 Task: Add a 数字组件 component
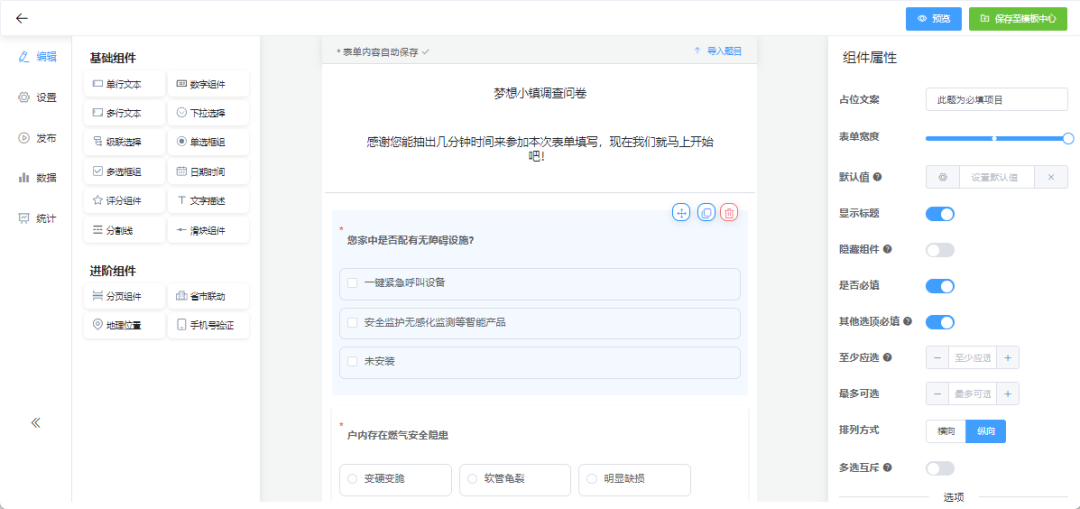tap(208, 84)
